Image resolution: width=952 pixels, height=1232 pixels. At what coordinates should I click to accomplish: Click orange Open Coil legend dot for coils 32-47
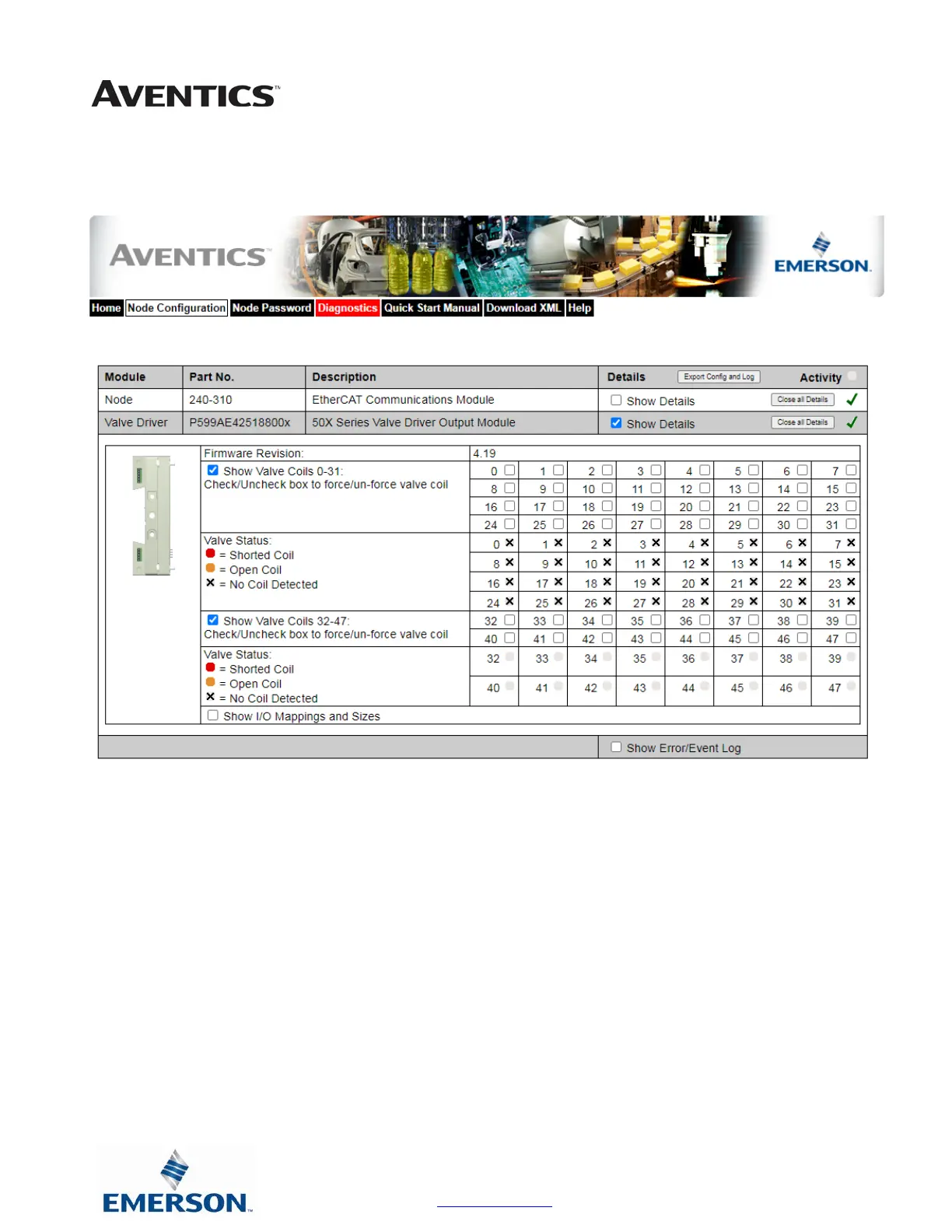point(210,682)
